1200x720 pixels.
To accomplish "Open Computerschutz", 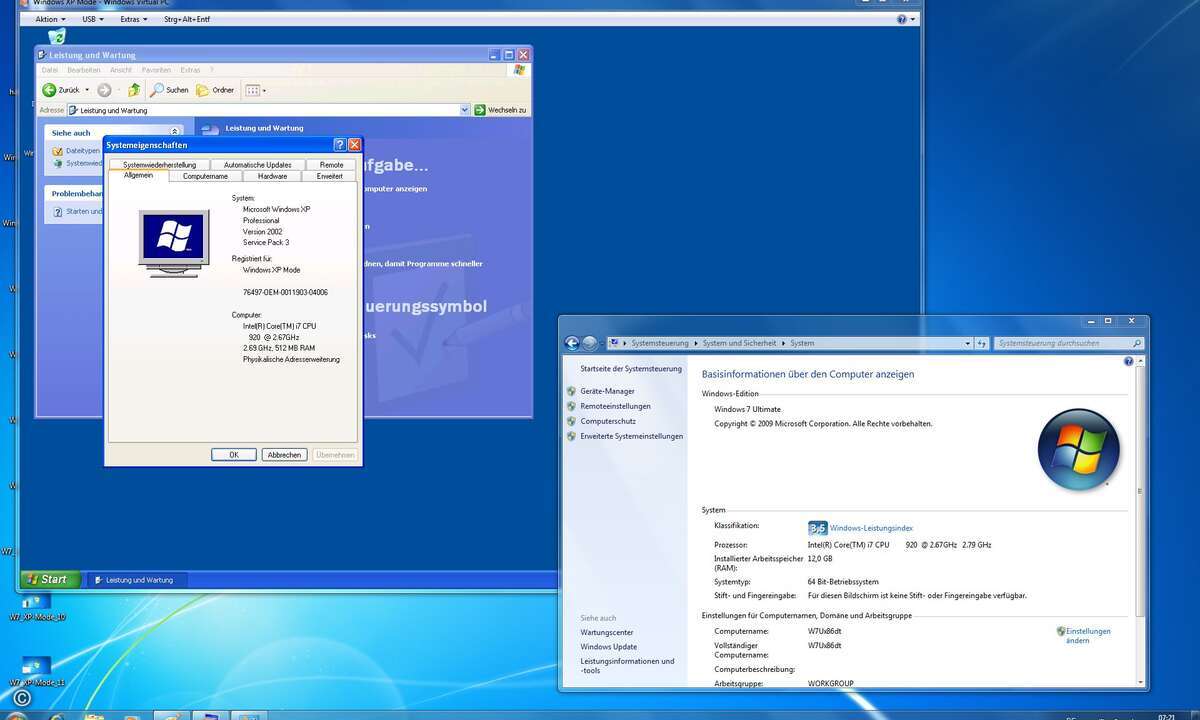I will (608, 421).
